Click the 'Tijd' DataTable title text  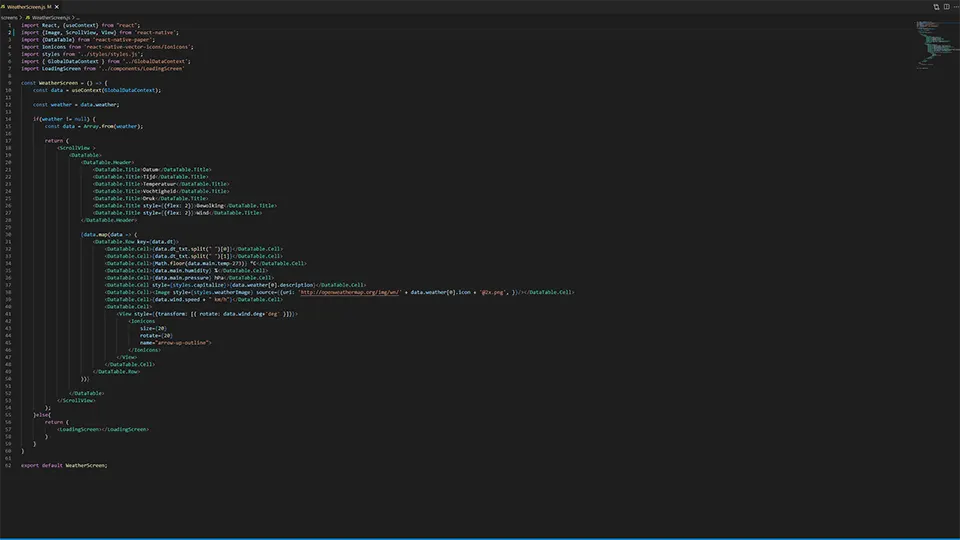pos(149,177)
